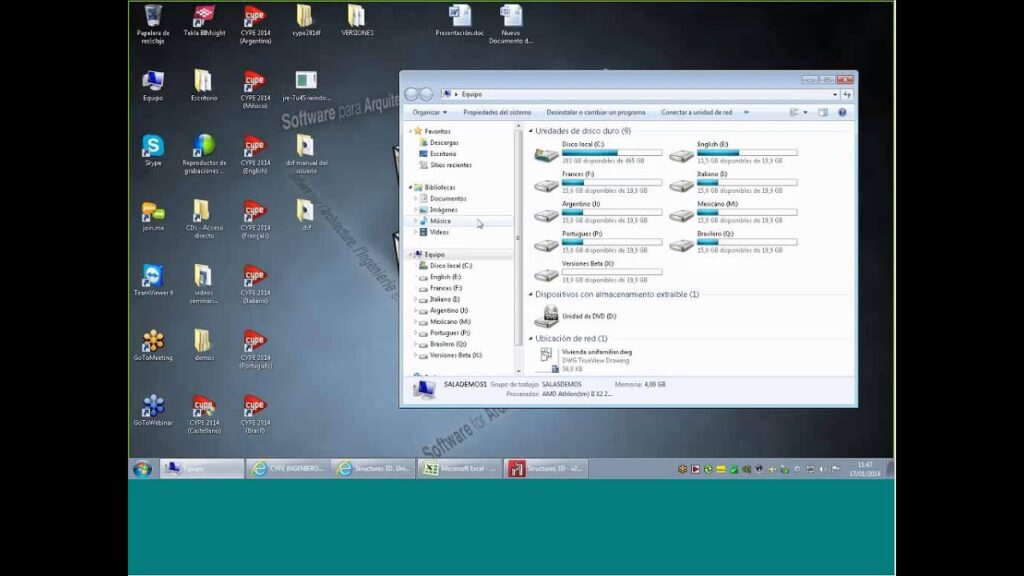
Task: Collapse the Unidades de disco duro group
Action: (529, 131)
